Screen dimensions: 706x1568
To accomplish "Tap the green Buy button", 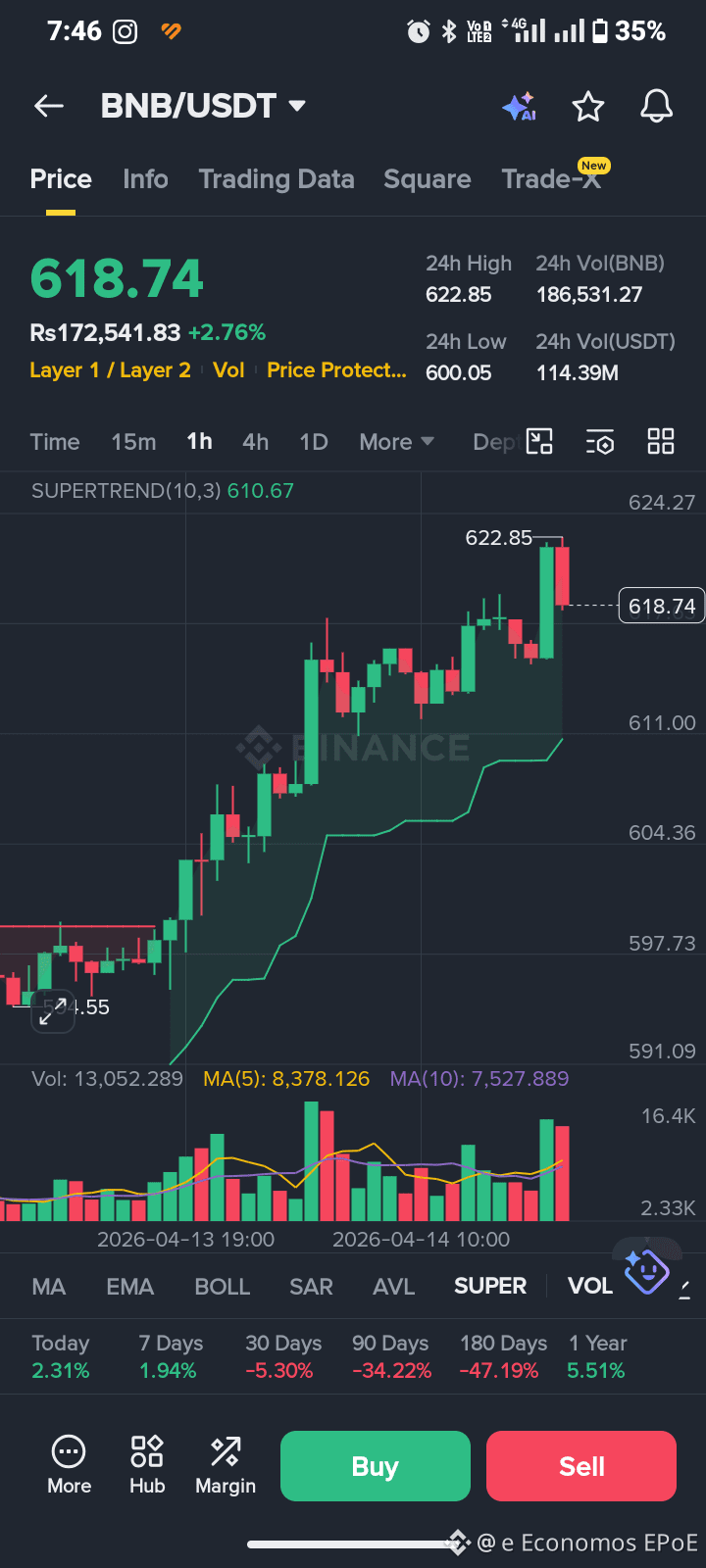I will (376, 1466).
